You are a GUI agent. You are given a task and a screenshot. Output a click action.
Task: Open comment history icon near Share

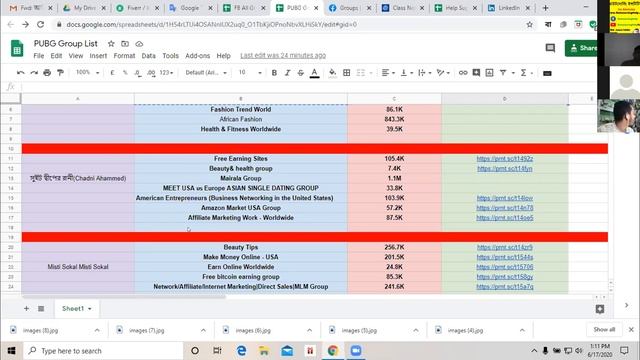click(550, 48)
